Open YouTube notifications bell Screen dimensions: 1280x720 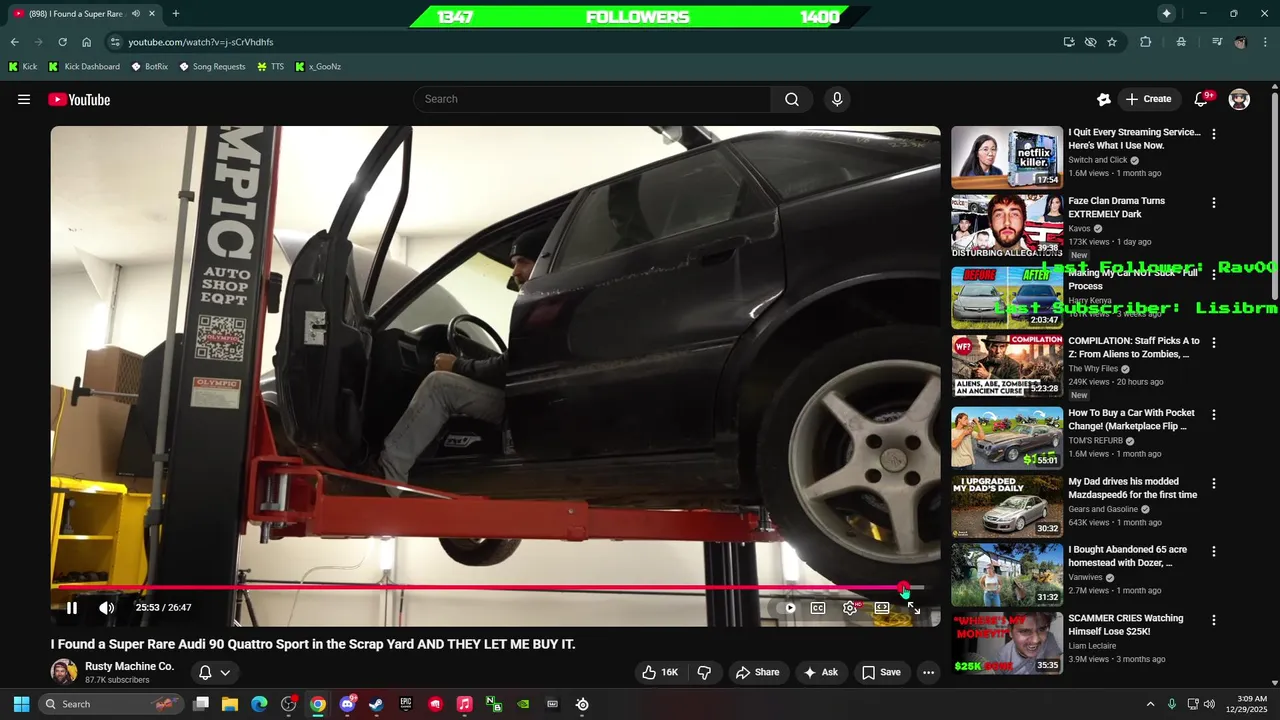tap(1202, 99)
